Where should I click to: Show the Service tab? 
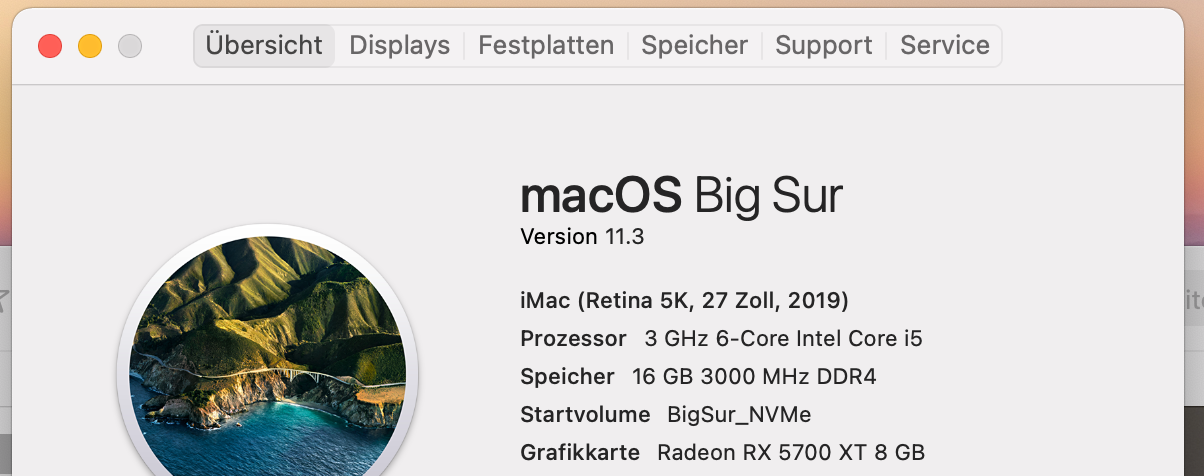945,46
